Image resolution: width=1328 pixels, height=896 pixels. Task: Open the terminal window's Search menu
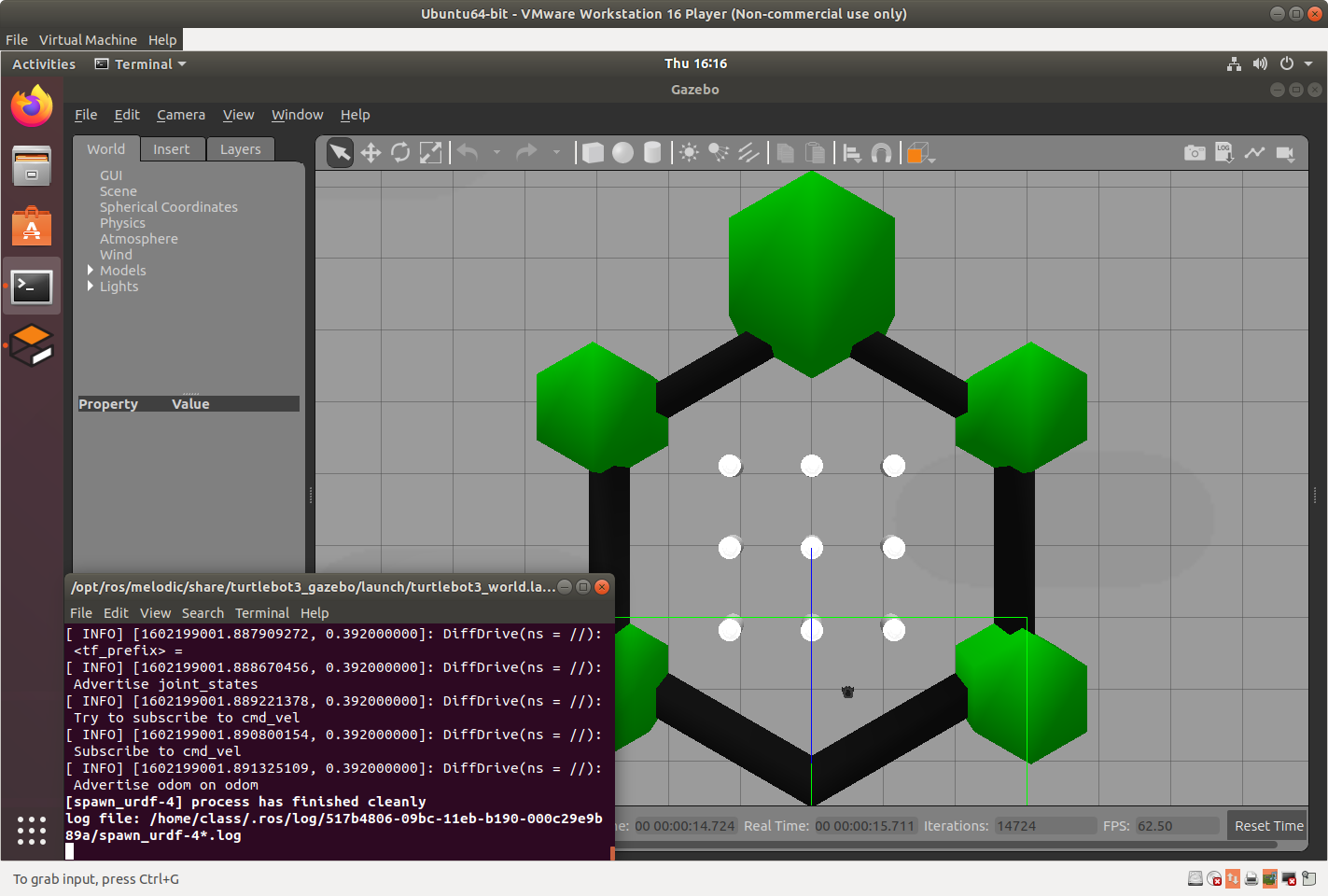(x=203, y=613)
